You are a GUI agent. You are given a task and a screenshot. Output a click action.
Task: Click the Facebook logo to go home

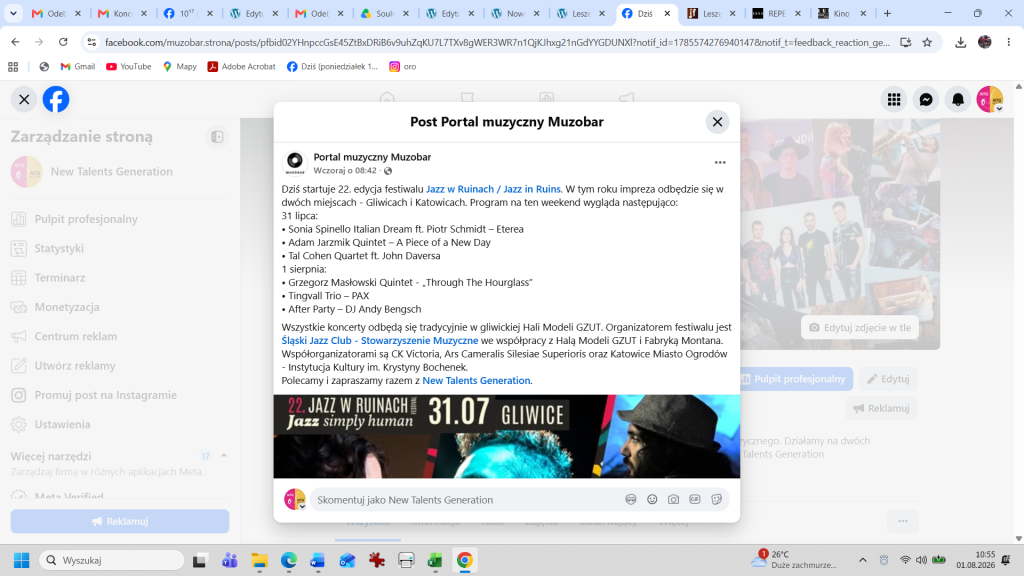pos(56,99)
